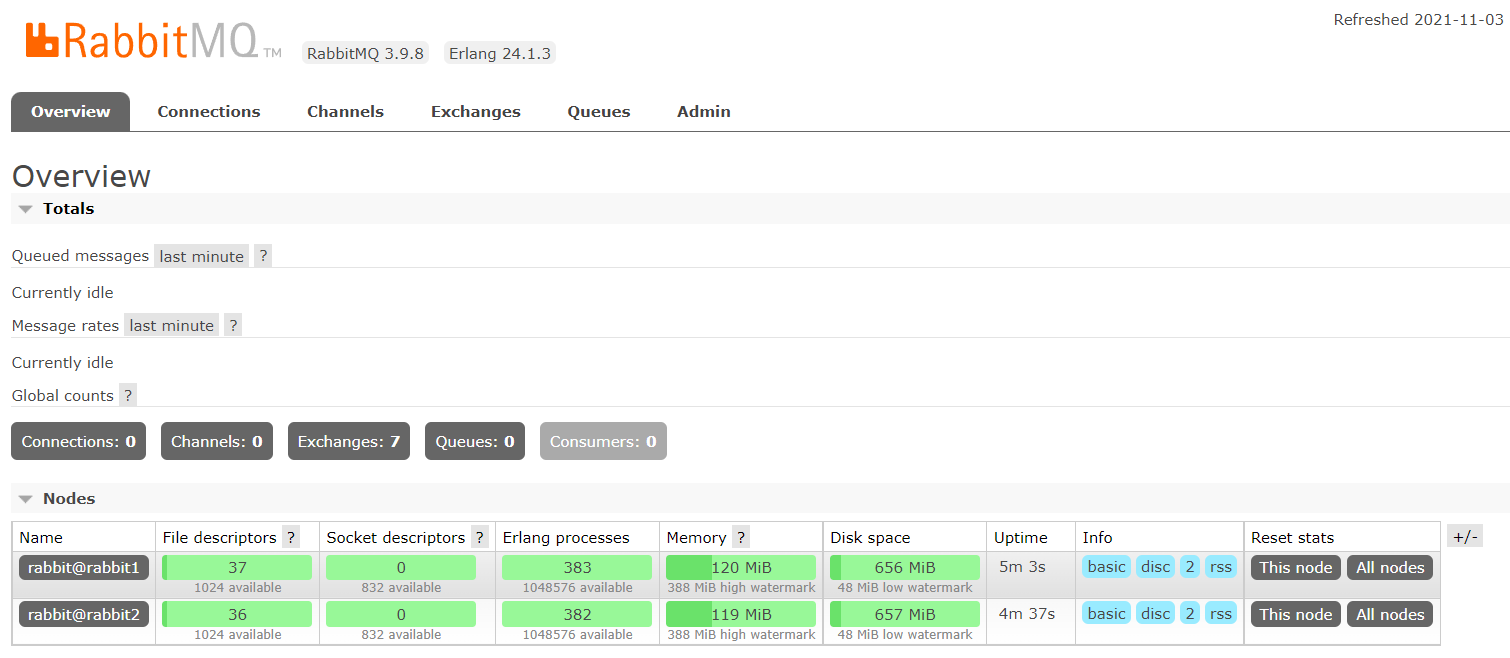1510x658 pixels.
Task: Click rabbit@rabbit1 disk space bar 656 MiB
Action: (905, 568)
